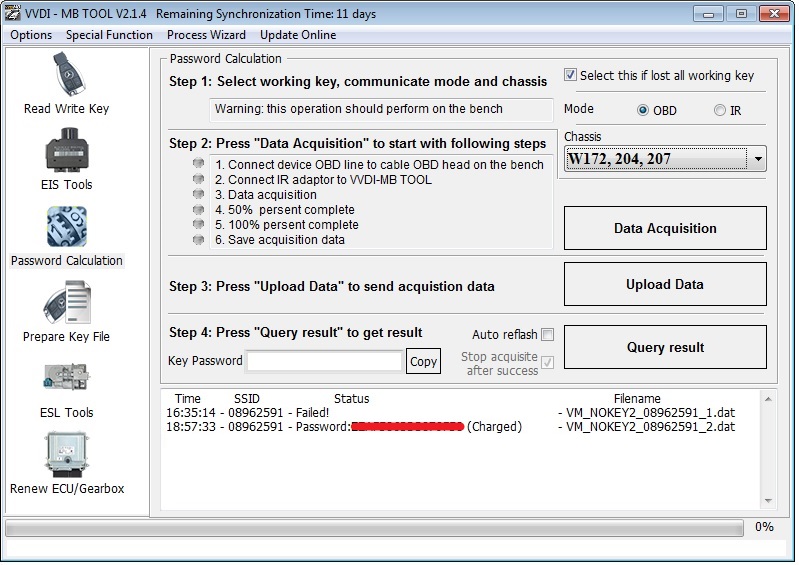The image size is (799, 565).
Task: Select the Password Calculation icon
Action: coord(67,227)
